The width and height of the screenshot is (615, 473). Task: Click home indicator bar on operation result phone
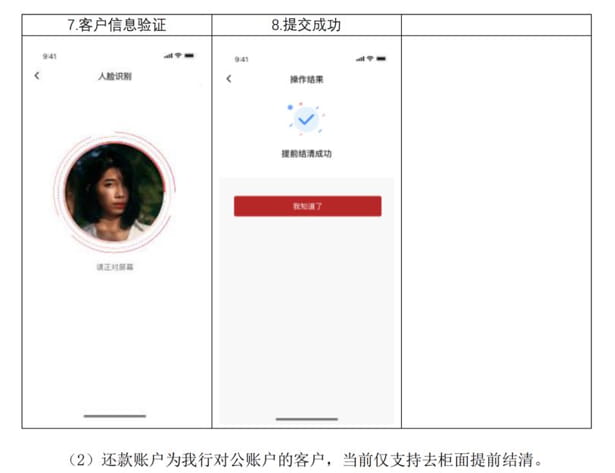[x=307, y=419]
